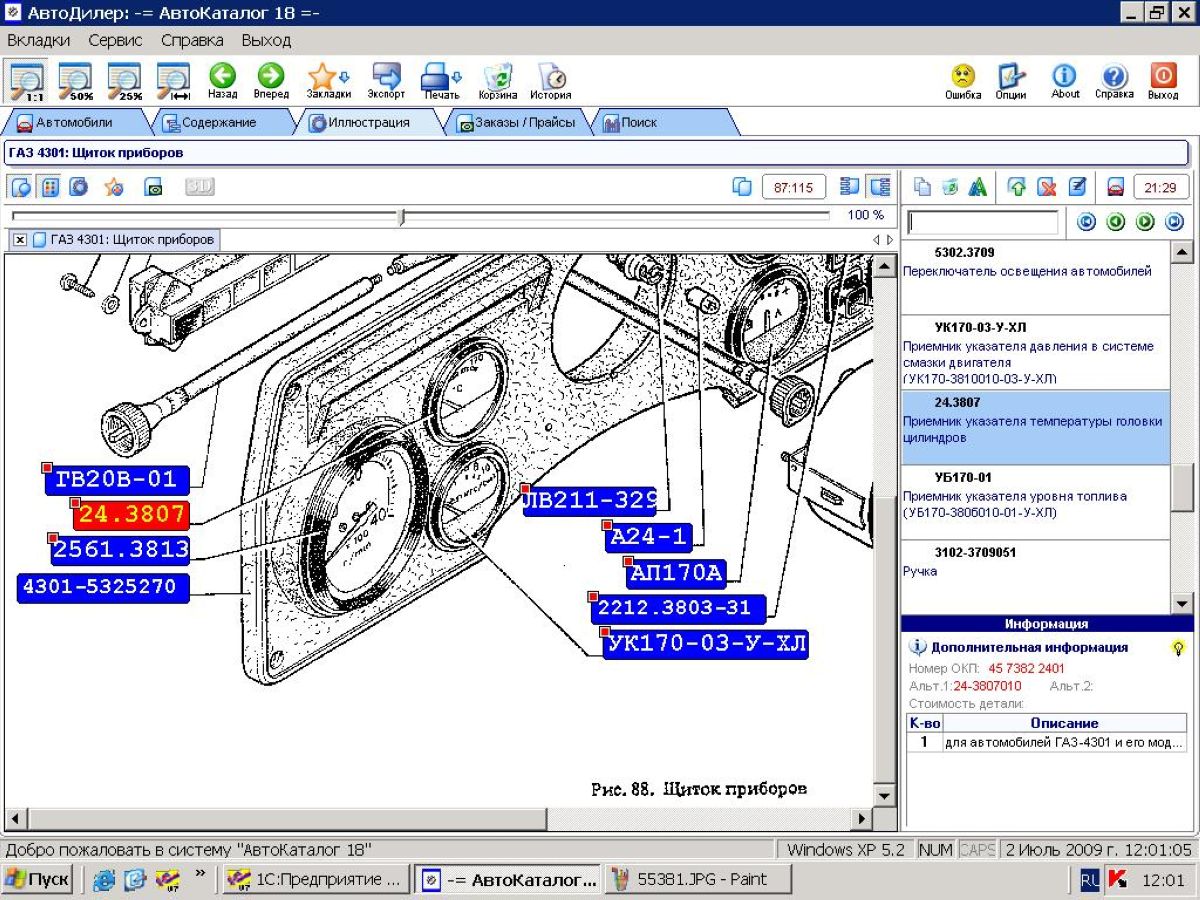The width and height of the screenshot is (1200, 900).
Task: Click the 4301-5325270 label on illustration
Action: 103,587
